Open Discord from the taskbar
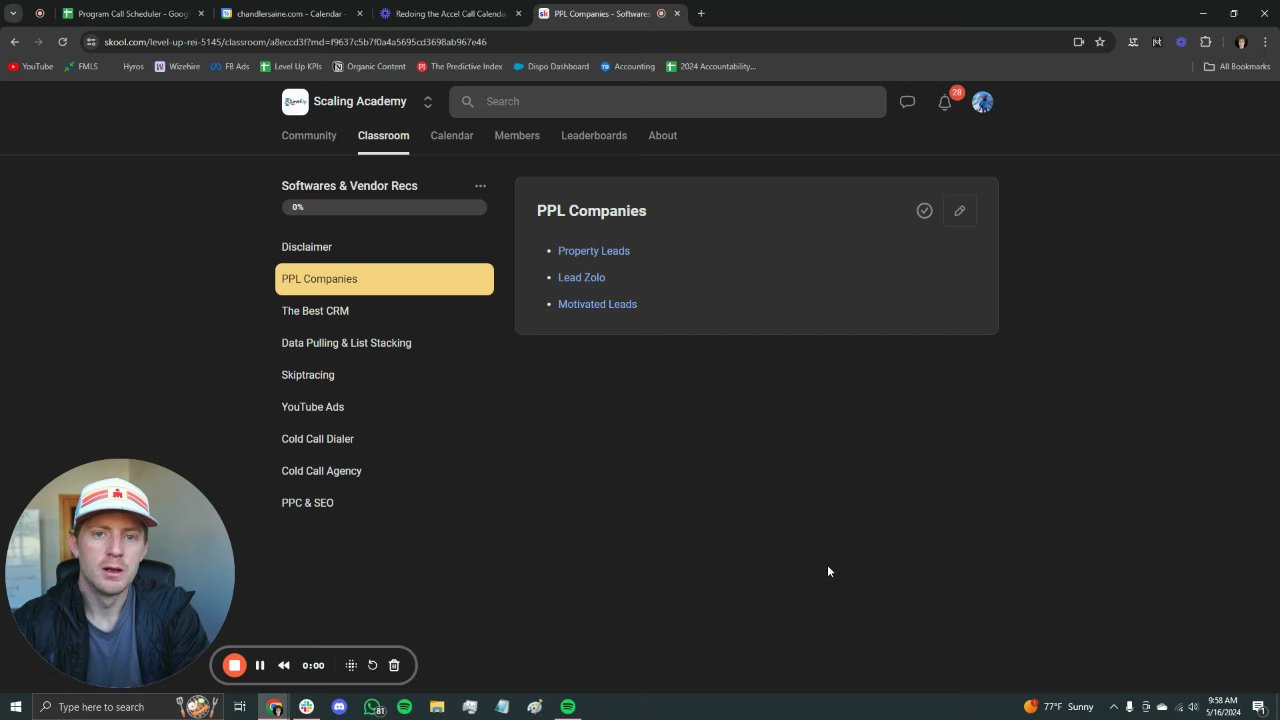 [x=339, y=707]
